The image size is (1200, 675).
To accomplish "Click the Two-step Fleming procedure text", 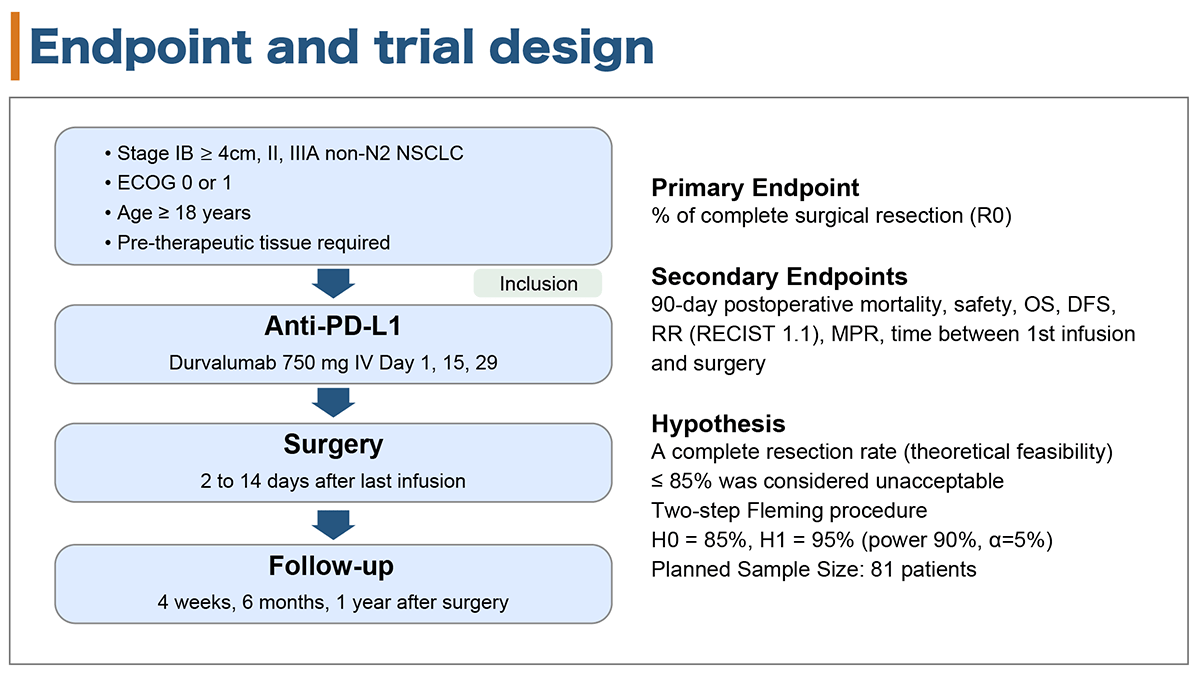I will 789,511.
